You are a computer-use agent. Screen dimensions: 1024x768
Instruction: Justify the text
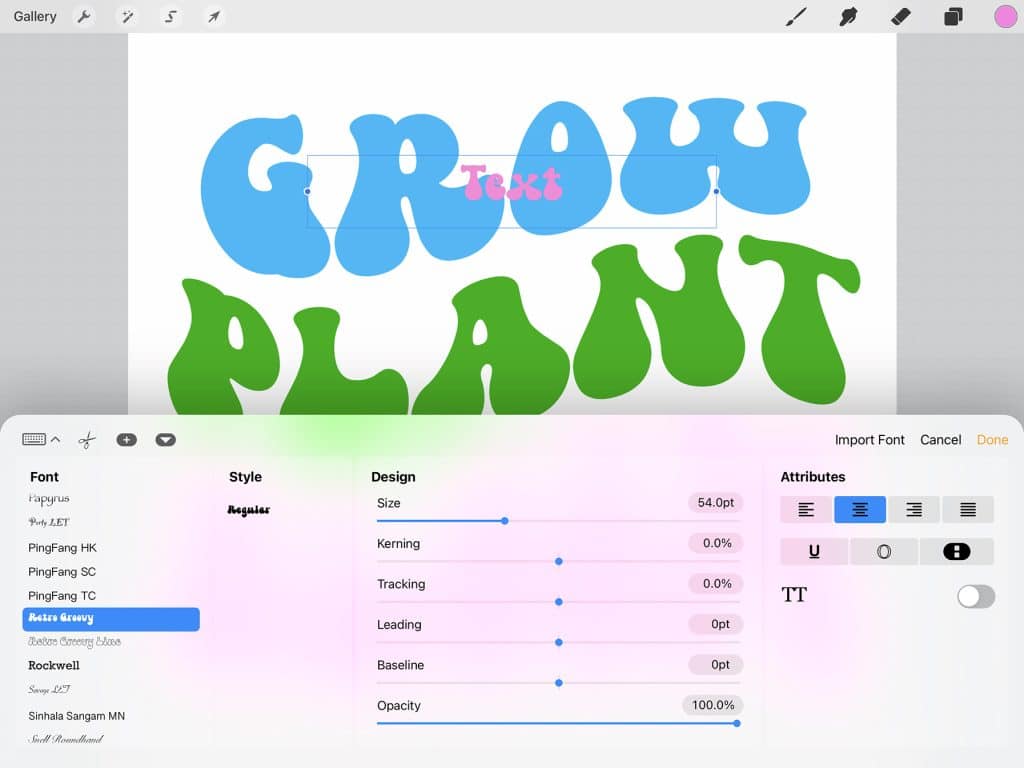pos(968,510)
